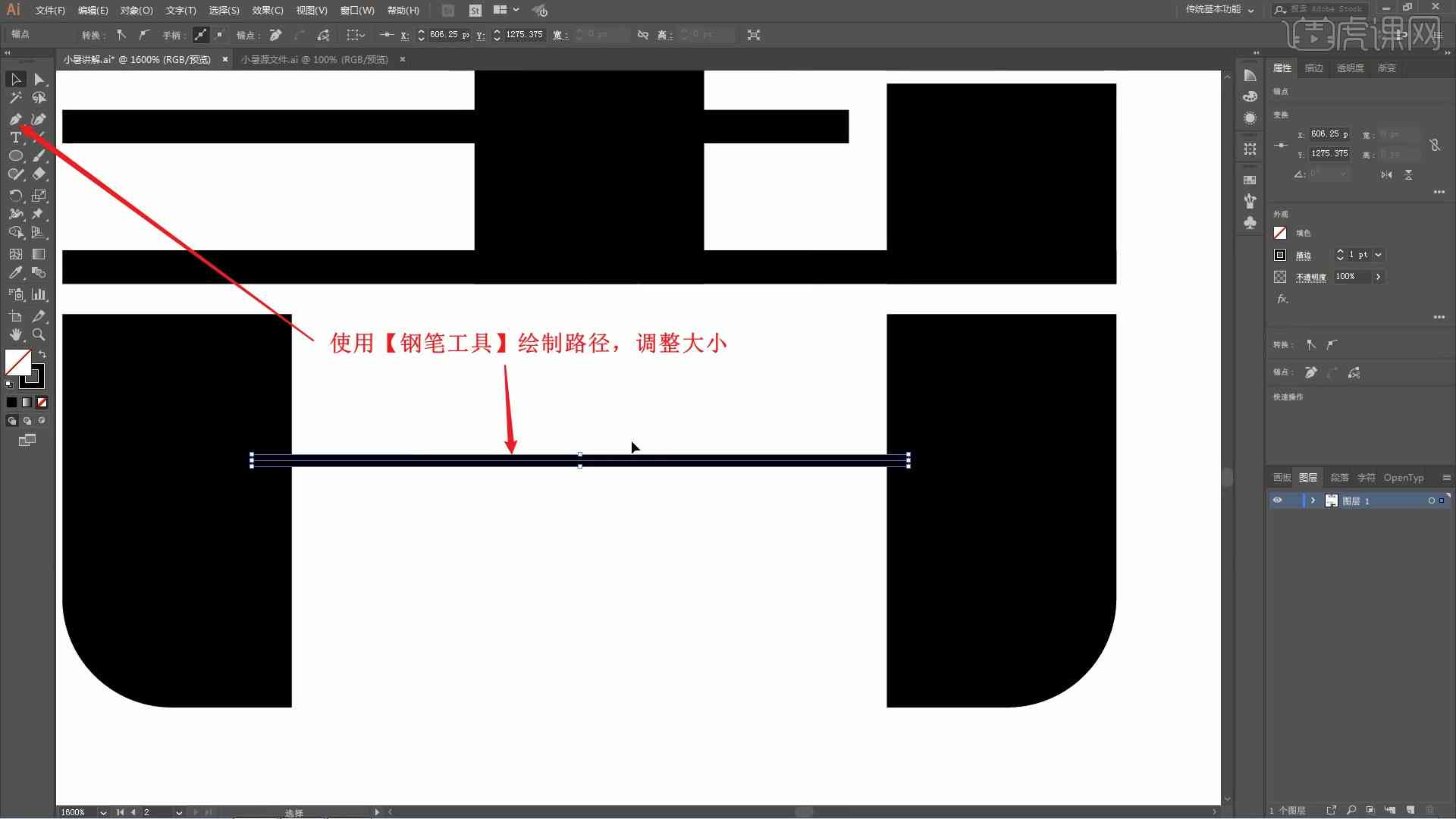Toggle layer visibility for 图层 1

click(x=1278, y=500)
